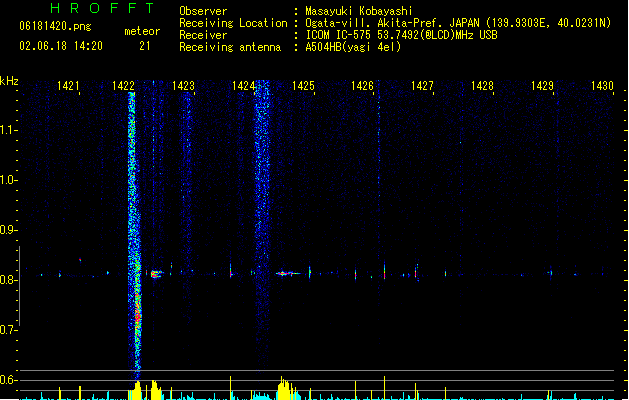629x400 pixels.
Task: Click the 0.9 kHz frequency label
Action: (8, 230)
